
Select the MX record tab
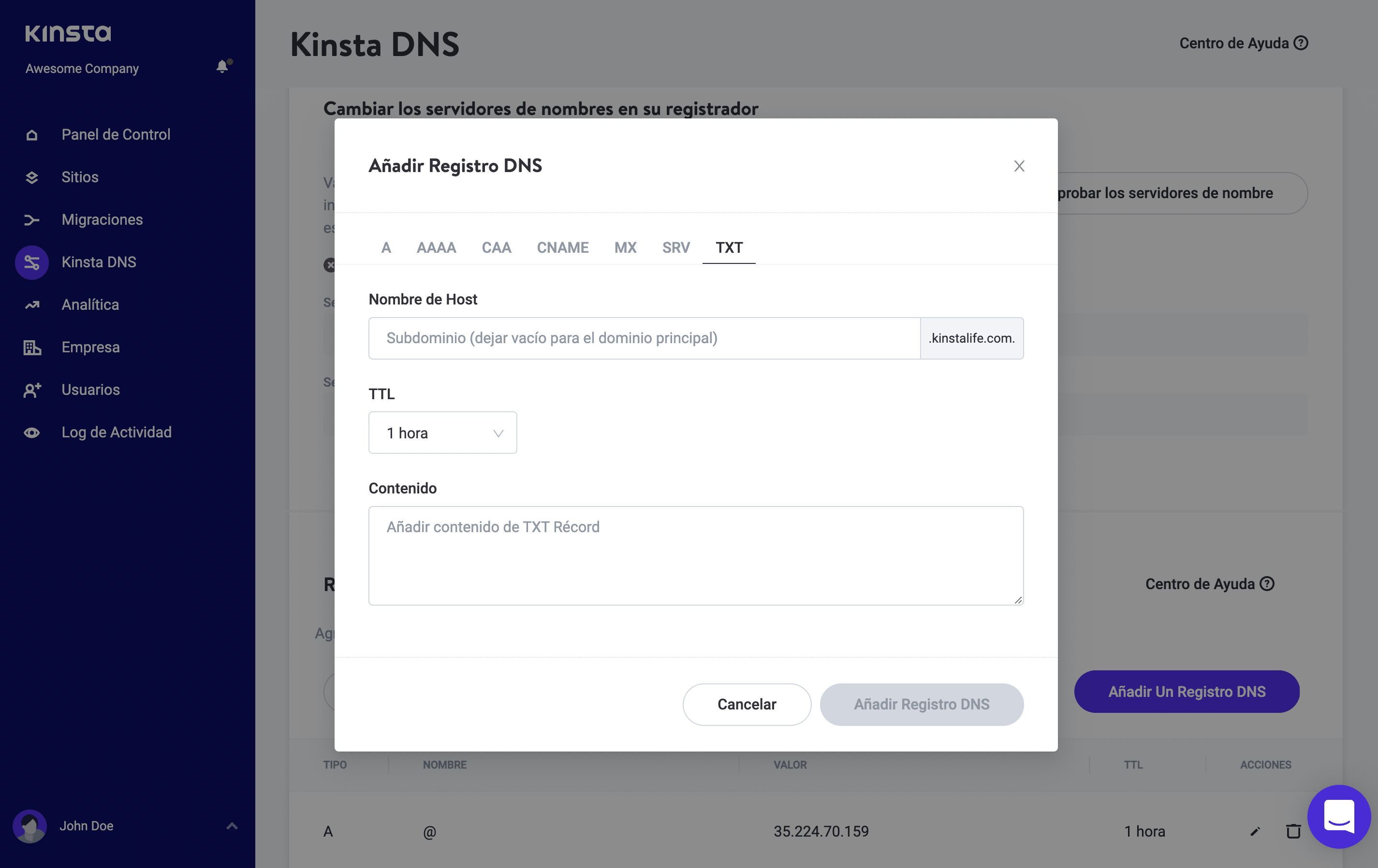click(x=625, y=248)
